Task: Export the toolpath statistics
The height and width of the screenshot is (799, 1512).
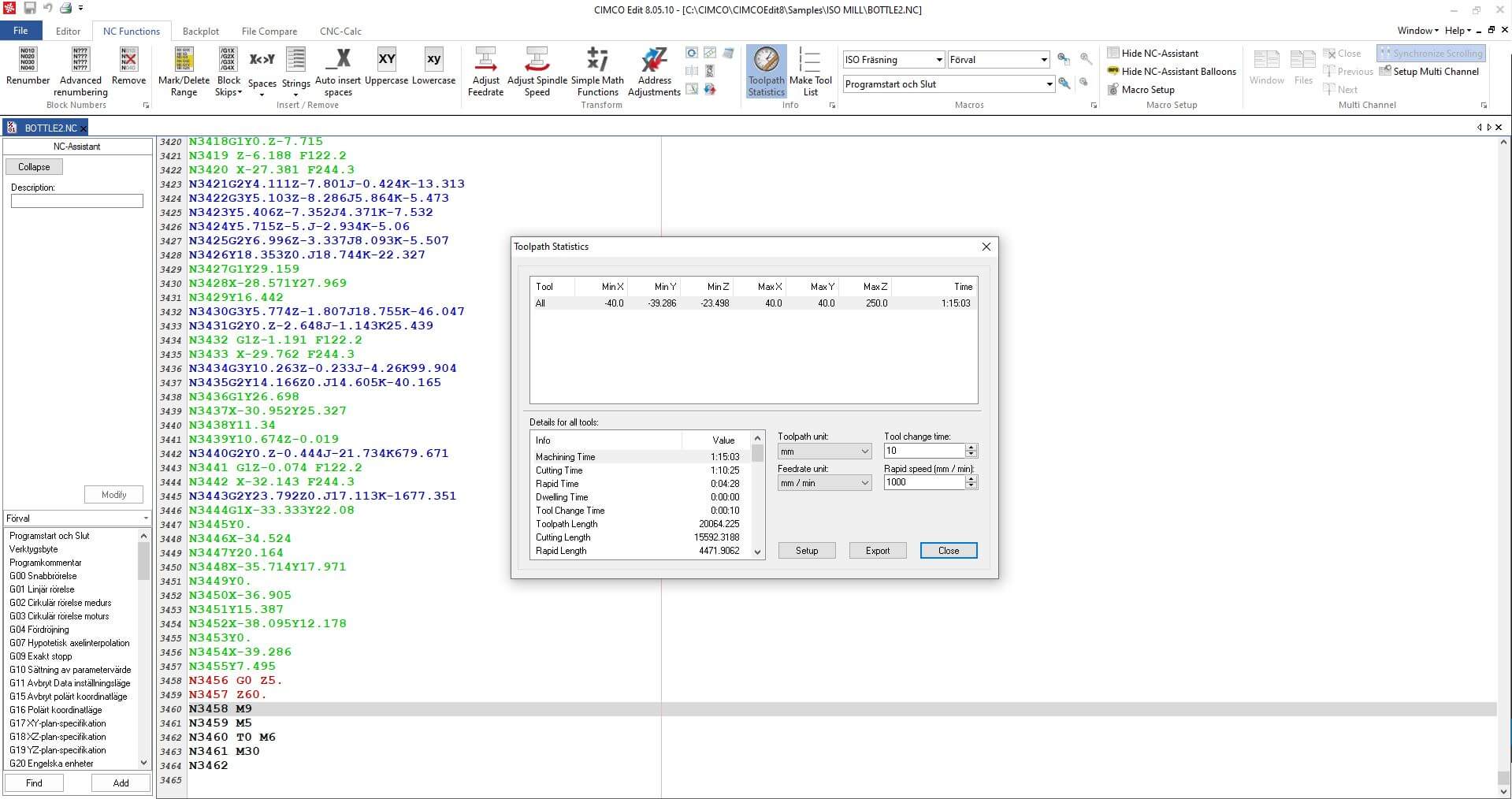Action: [x=877, y=550]
